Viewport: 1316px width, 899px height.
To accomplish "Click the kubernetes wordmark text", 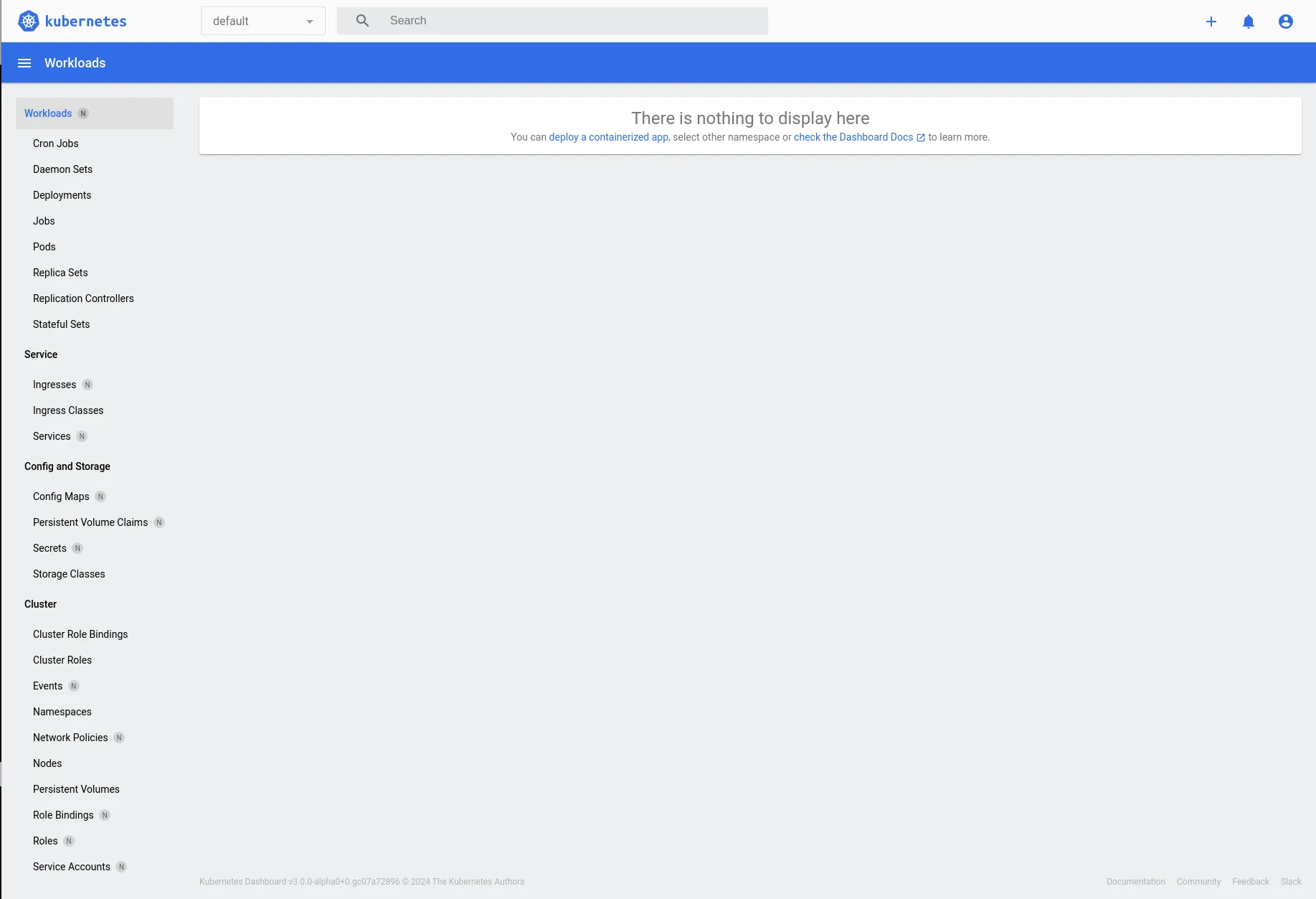I will [x=85, y=22].
